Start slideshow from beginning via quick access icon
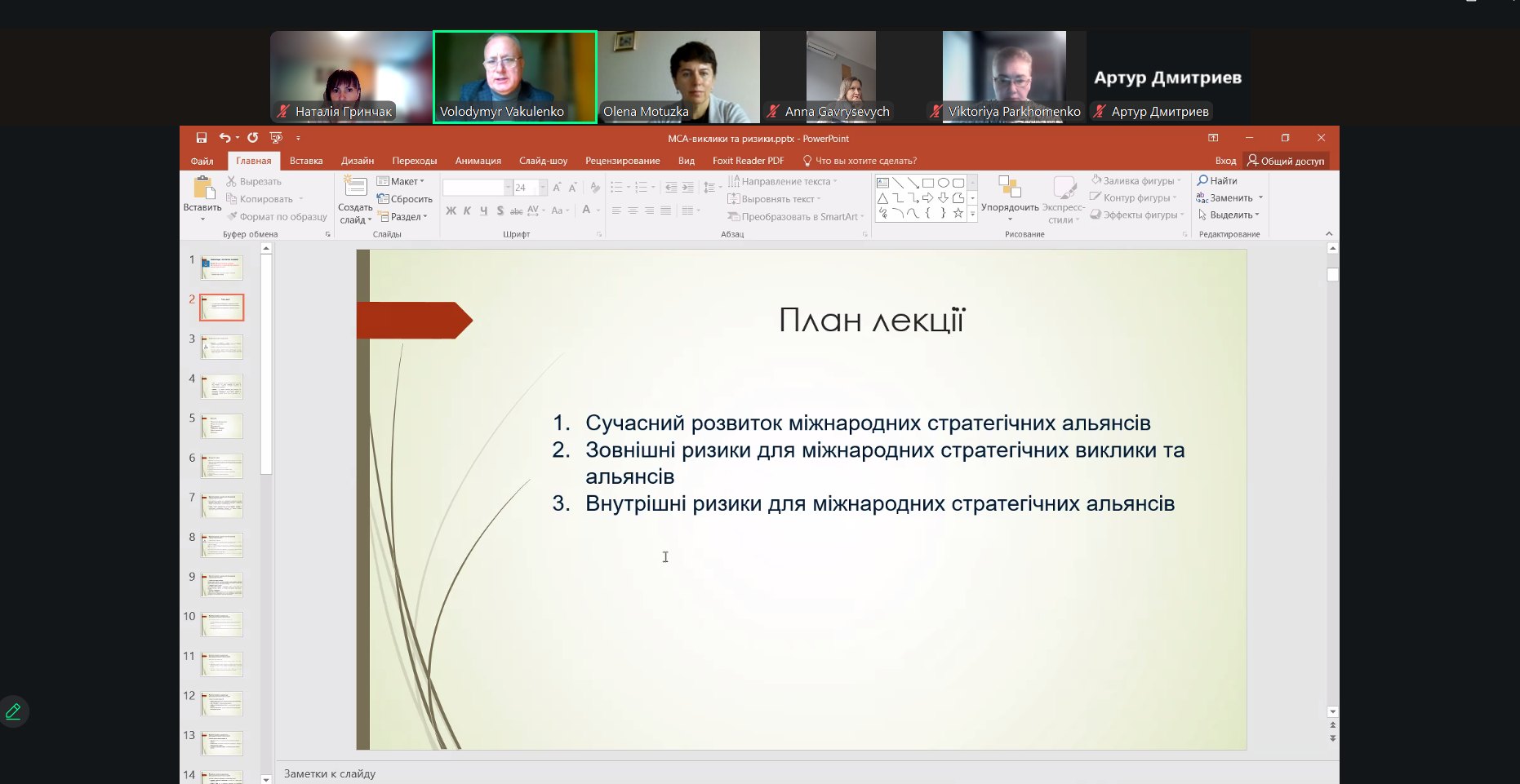The image size is (1520, 784). [276, 138]
